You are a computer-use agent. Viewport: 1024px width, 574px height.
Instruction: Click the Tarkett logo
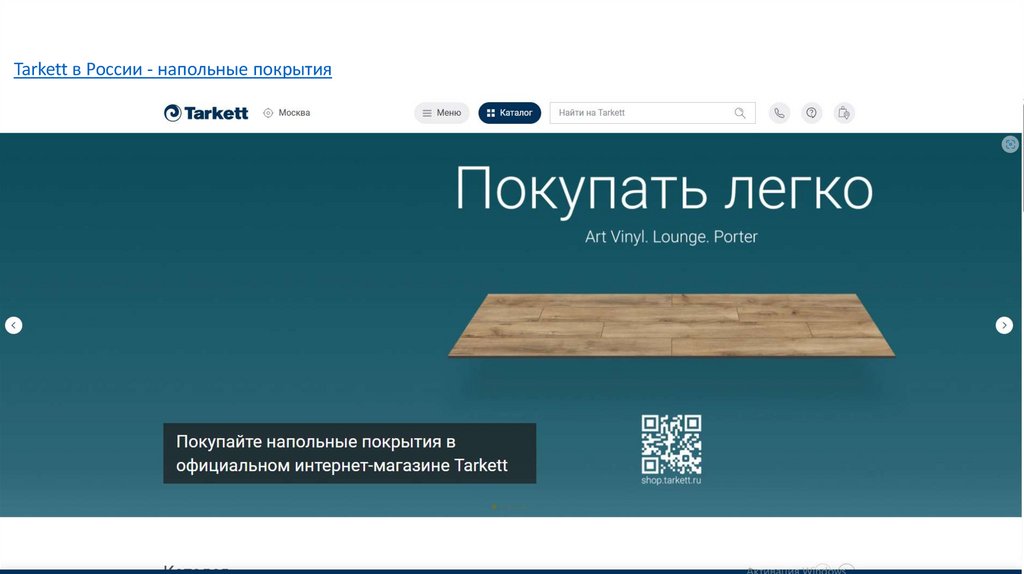click(x=206, y=113)
